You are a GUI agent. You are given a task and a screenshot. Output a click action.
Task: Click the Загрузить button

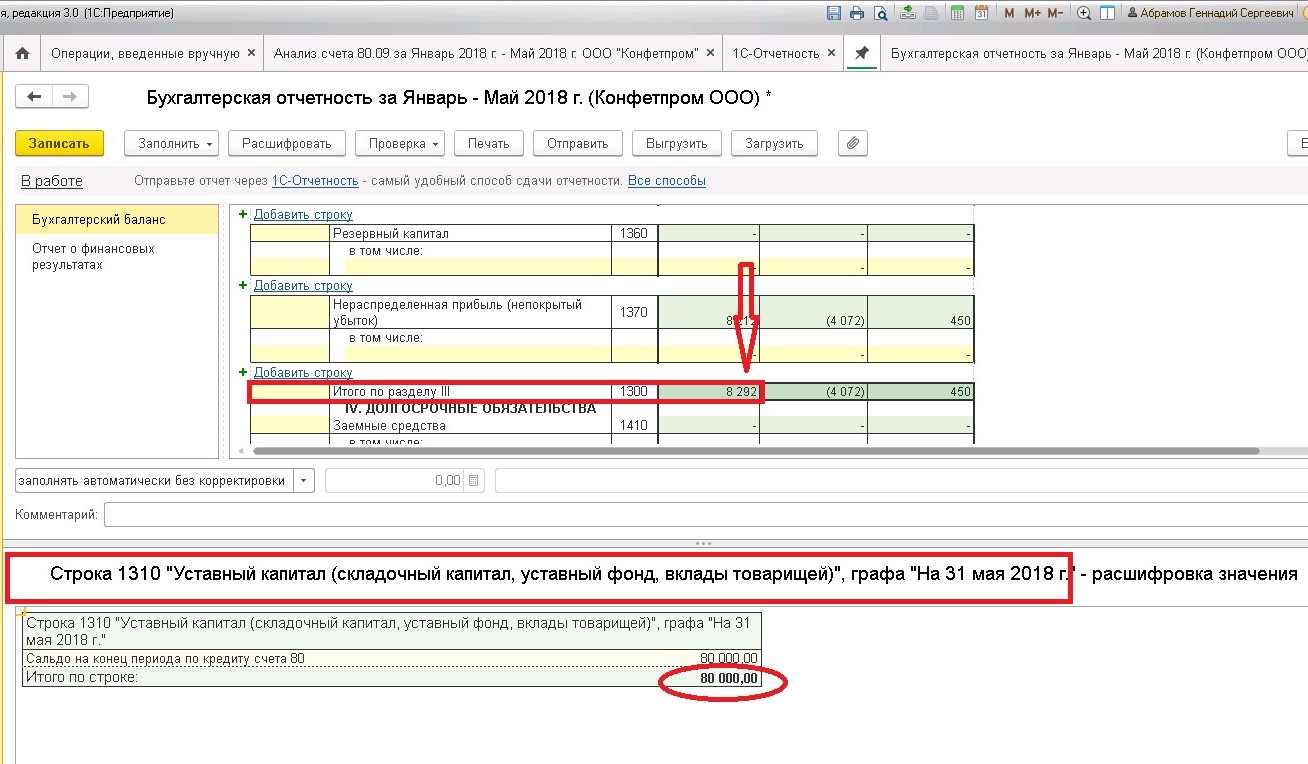click(774, 143)
